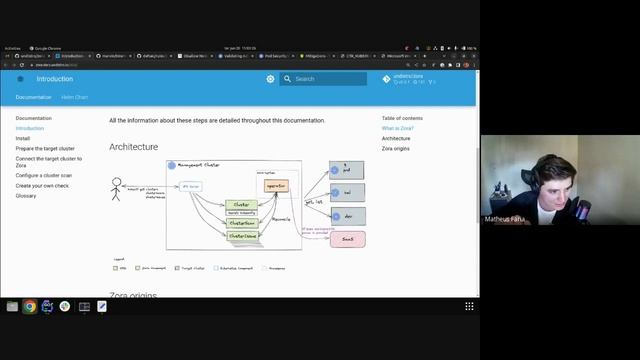The image size is (640, 360).
Task: Click the Architecture heading
Action: point(133,147)
